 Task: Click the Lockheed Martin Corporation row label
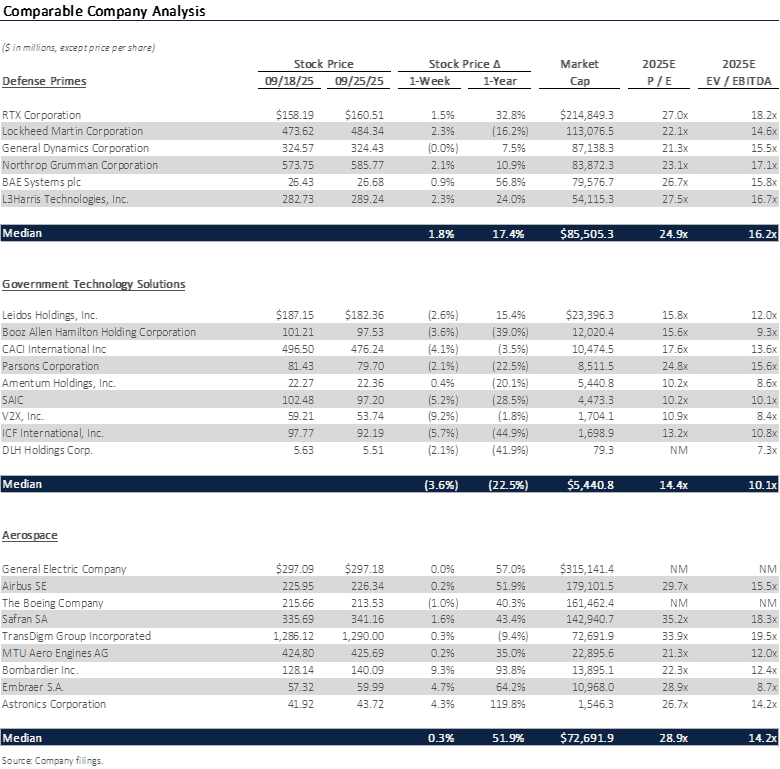[72, 131]
